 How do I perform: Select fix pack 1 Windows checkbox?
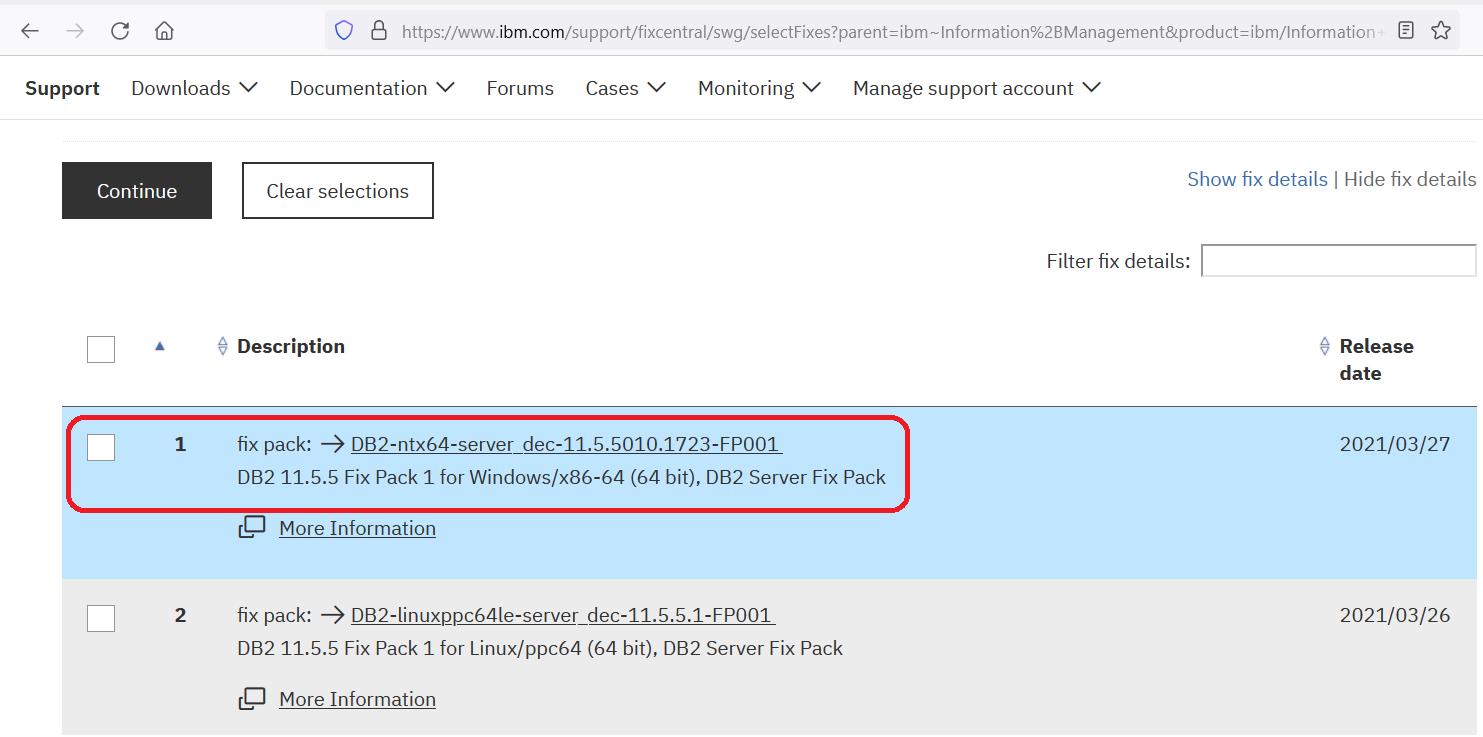(x=101, y=447)
